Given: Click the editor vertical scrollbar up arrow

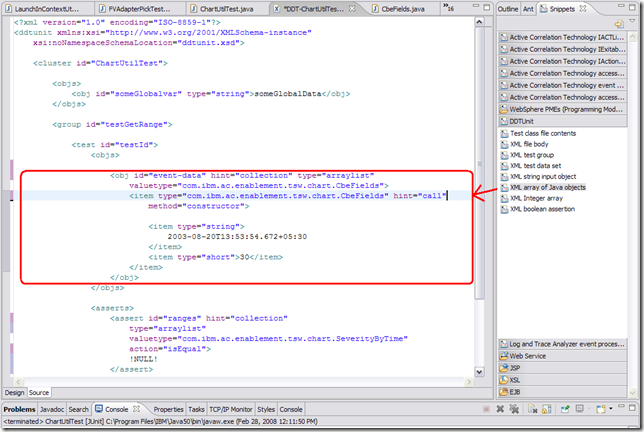Looking at the screenshot, I should 479,22.
